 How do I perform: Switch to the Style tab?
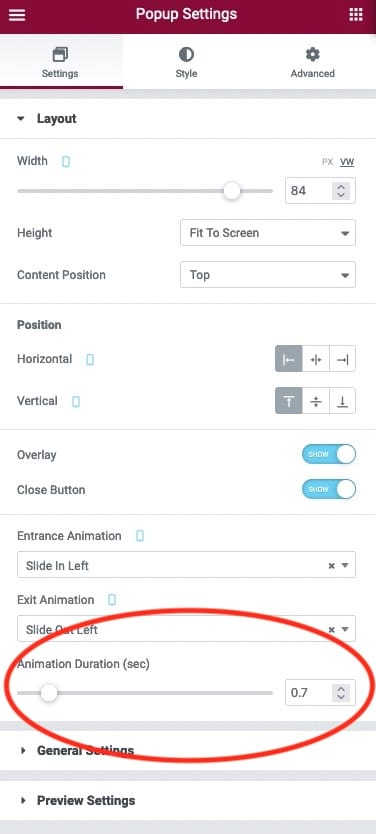pyautogui.click(x=186, y=63)
